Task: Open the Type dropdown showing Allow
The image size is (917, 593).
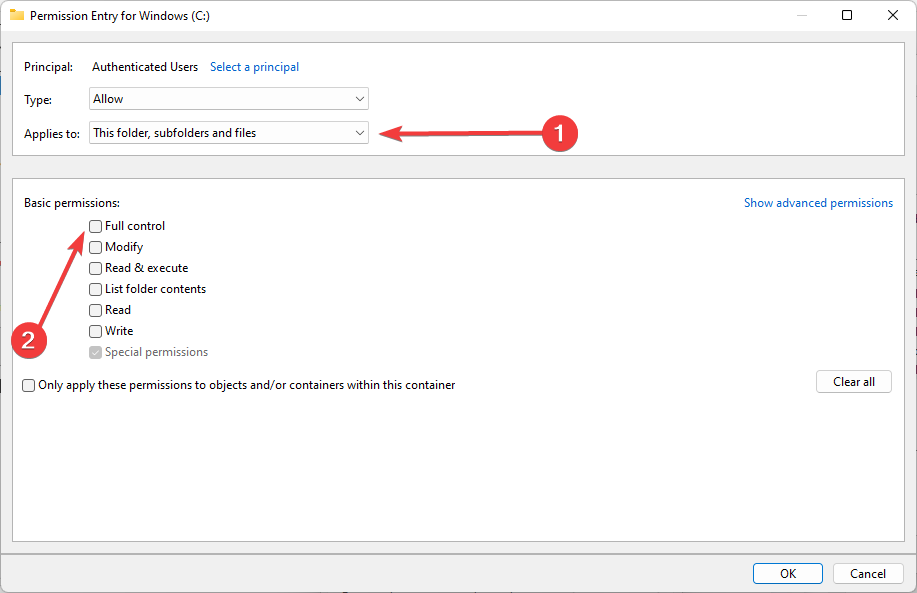Action: pos(229,99)
